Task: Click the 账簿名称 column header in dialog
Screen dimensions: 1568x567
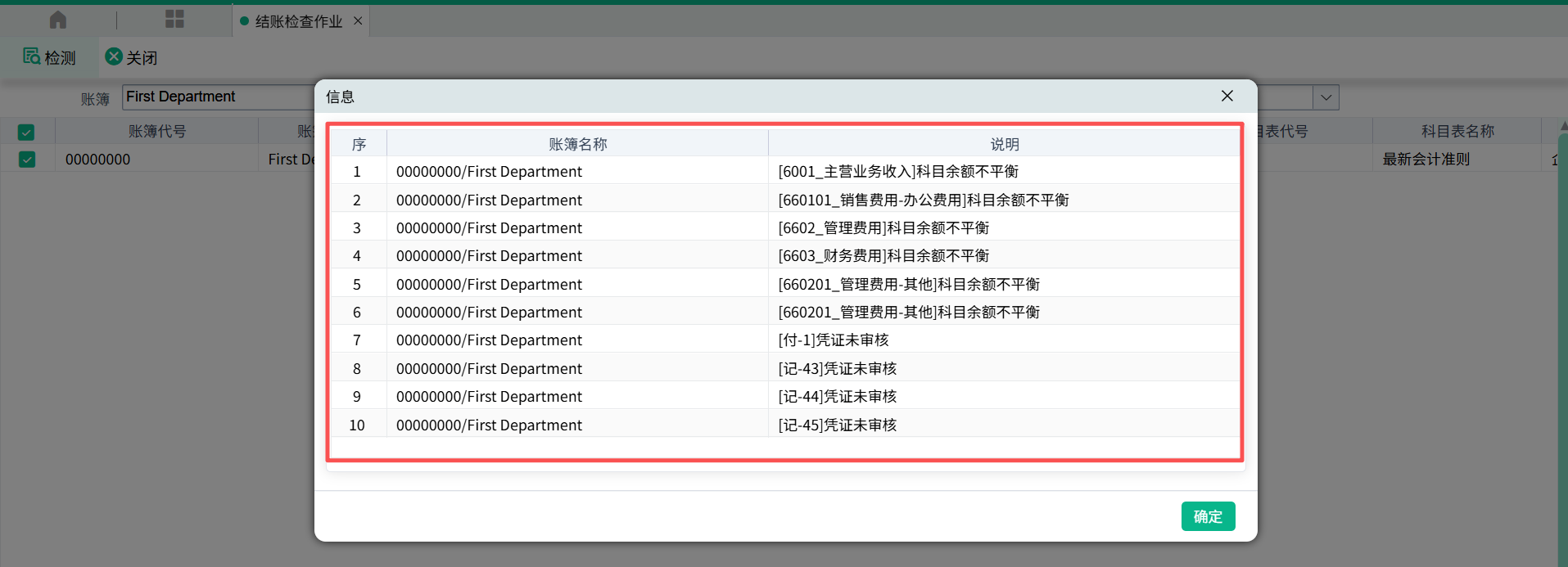Action: [x=577, y=145]
